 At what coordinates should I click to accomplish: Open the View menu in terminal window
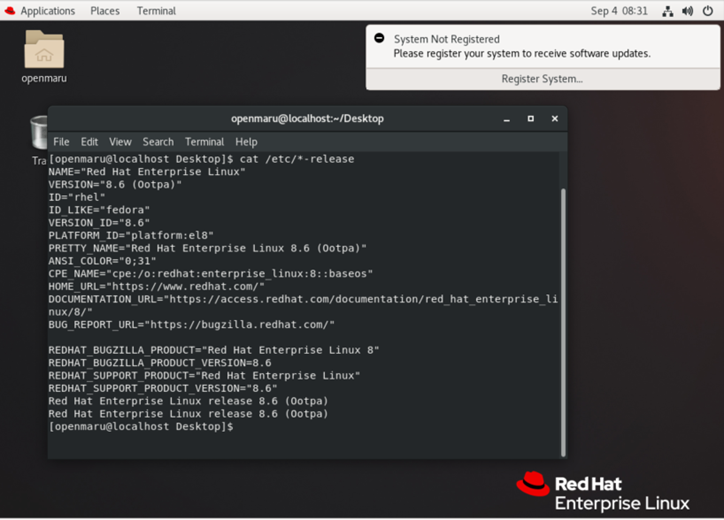[120, 142]
